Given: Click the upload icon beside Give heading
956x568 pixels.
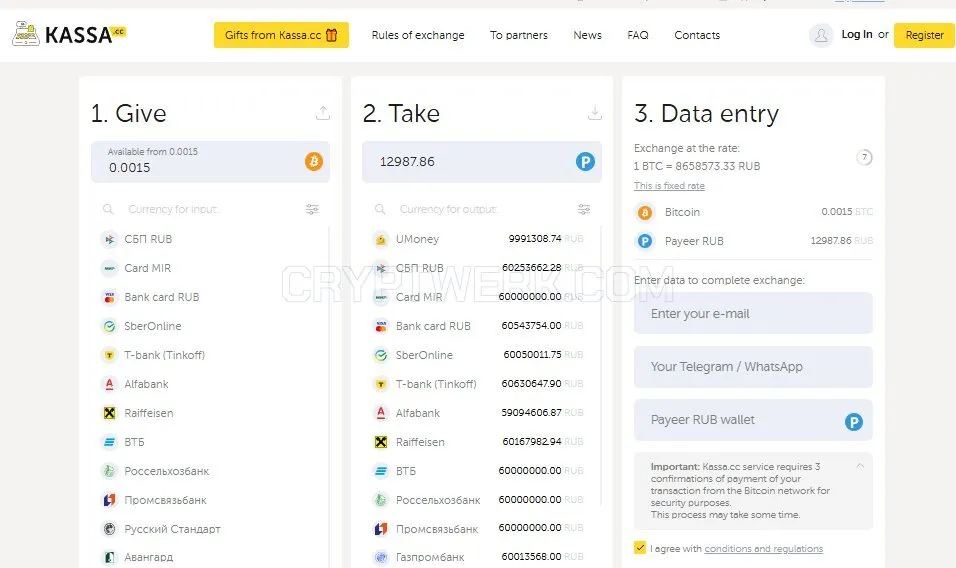Looking at the screenshot, I should pos(323,113).
